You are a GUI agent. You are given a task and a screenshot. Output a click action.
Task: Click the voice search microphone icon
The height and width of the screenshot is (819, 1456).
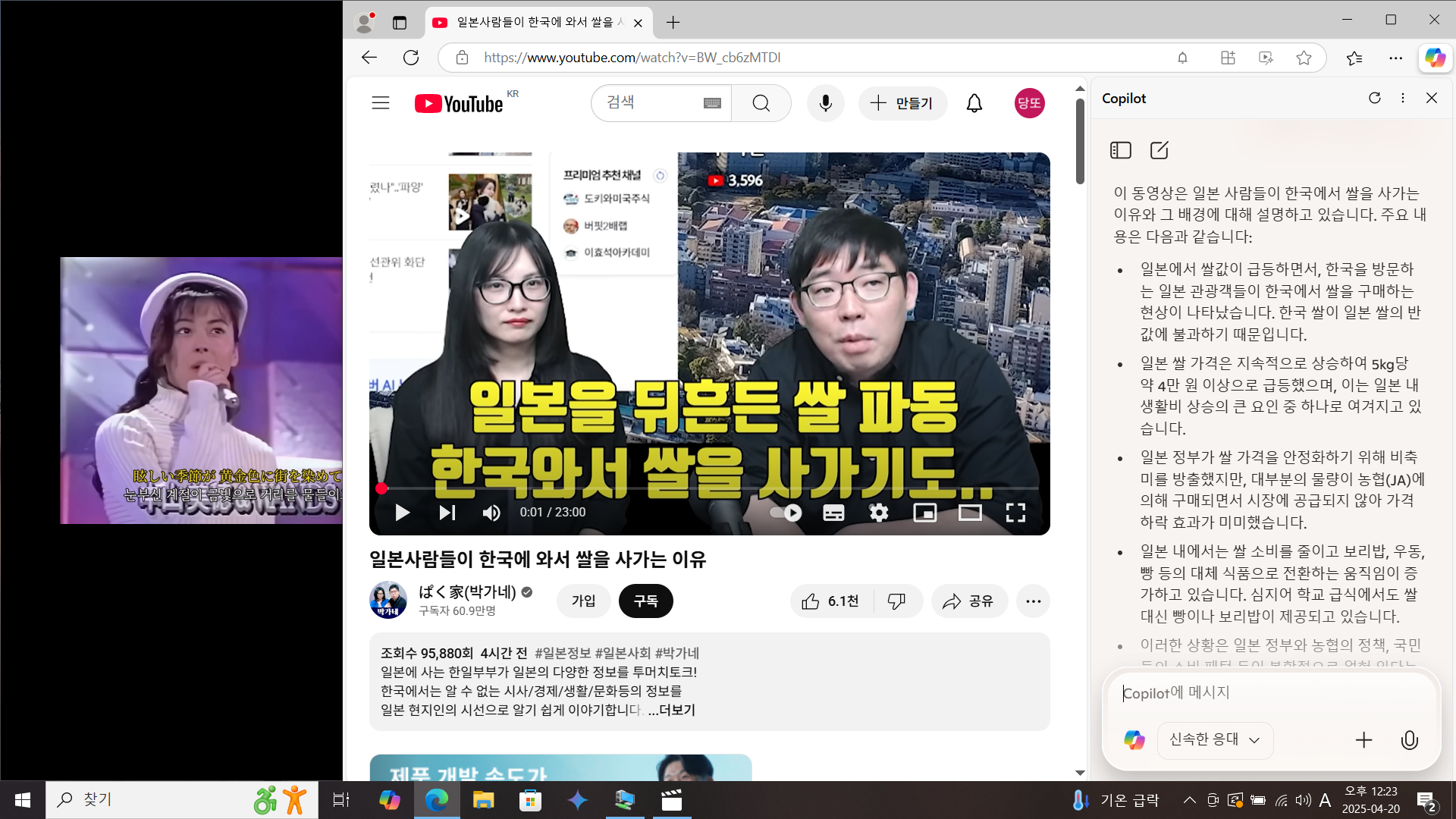coord(825,103)
